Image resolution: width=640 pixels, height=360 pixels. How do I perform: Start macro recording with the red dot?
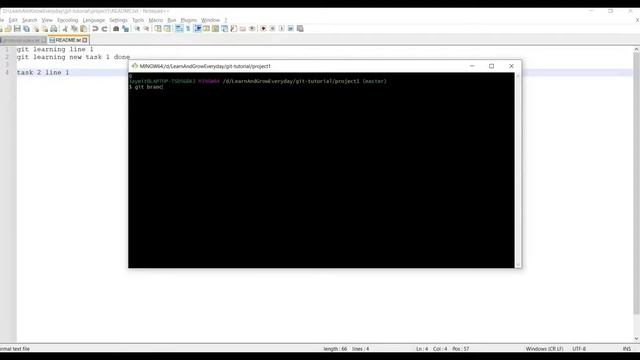click(x=263, y=29)
